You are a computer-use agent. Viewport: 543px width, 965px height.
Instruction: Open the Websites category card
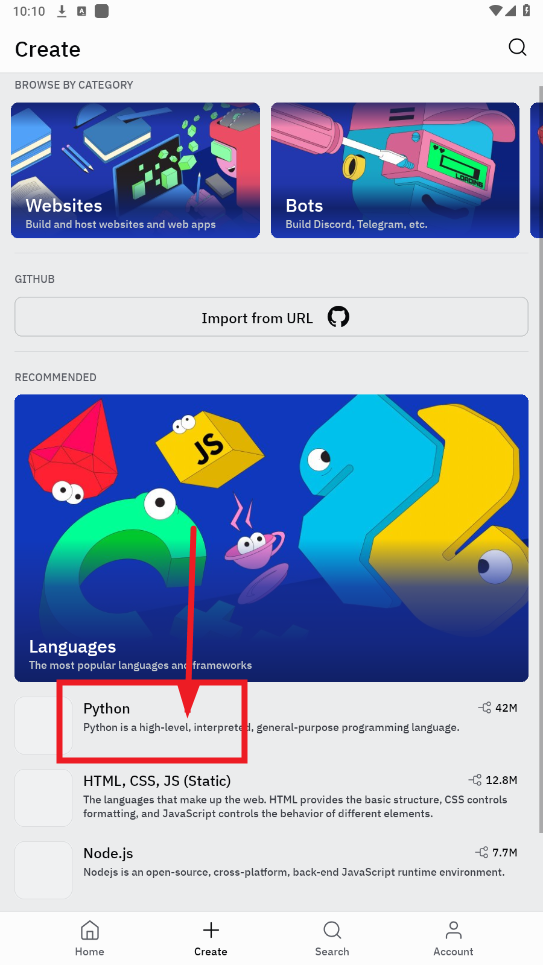click(135, 170)
